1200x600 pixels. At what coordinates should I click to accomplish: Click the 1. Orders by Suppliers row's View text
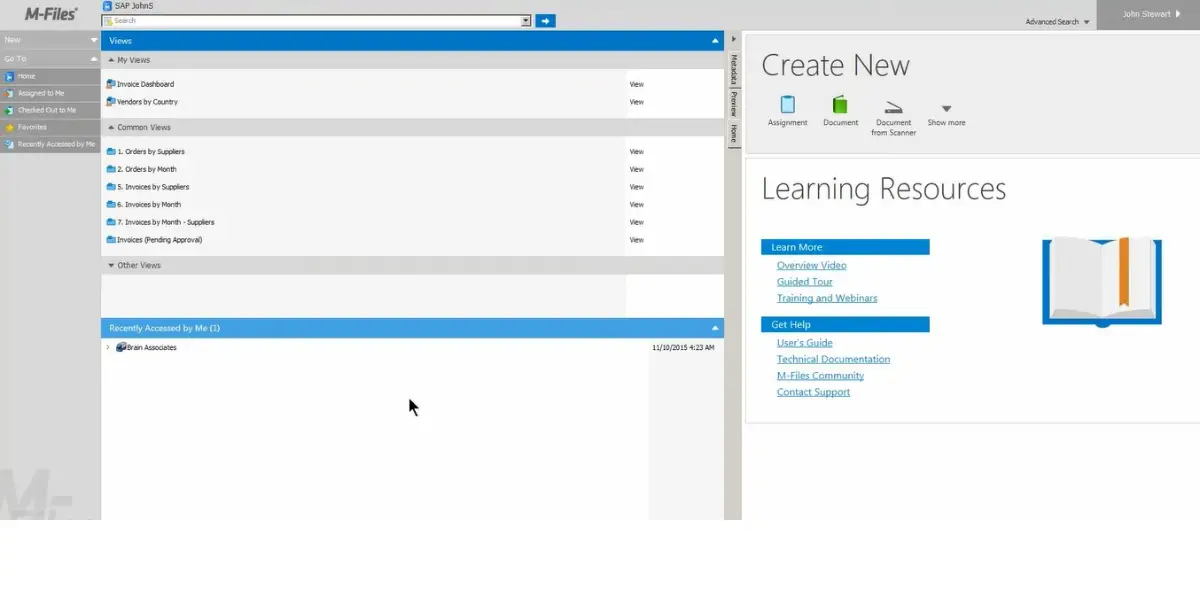[x=636, y=151]
